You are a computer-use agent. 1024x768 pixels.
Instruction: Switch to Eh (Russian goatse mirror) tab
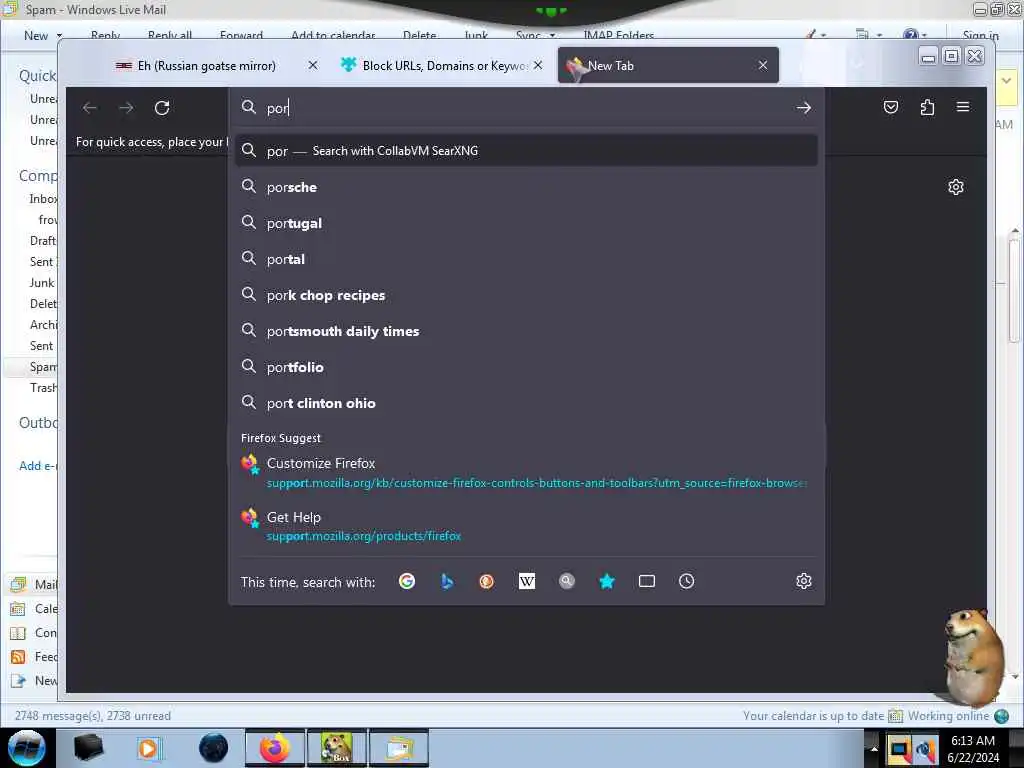click(x=206, y=66)
